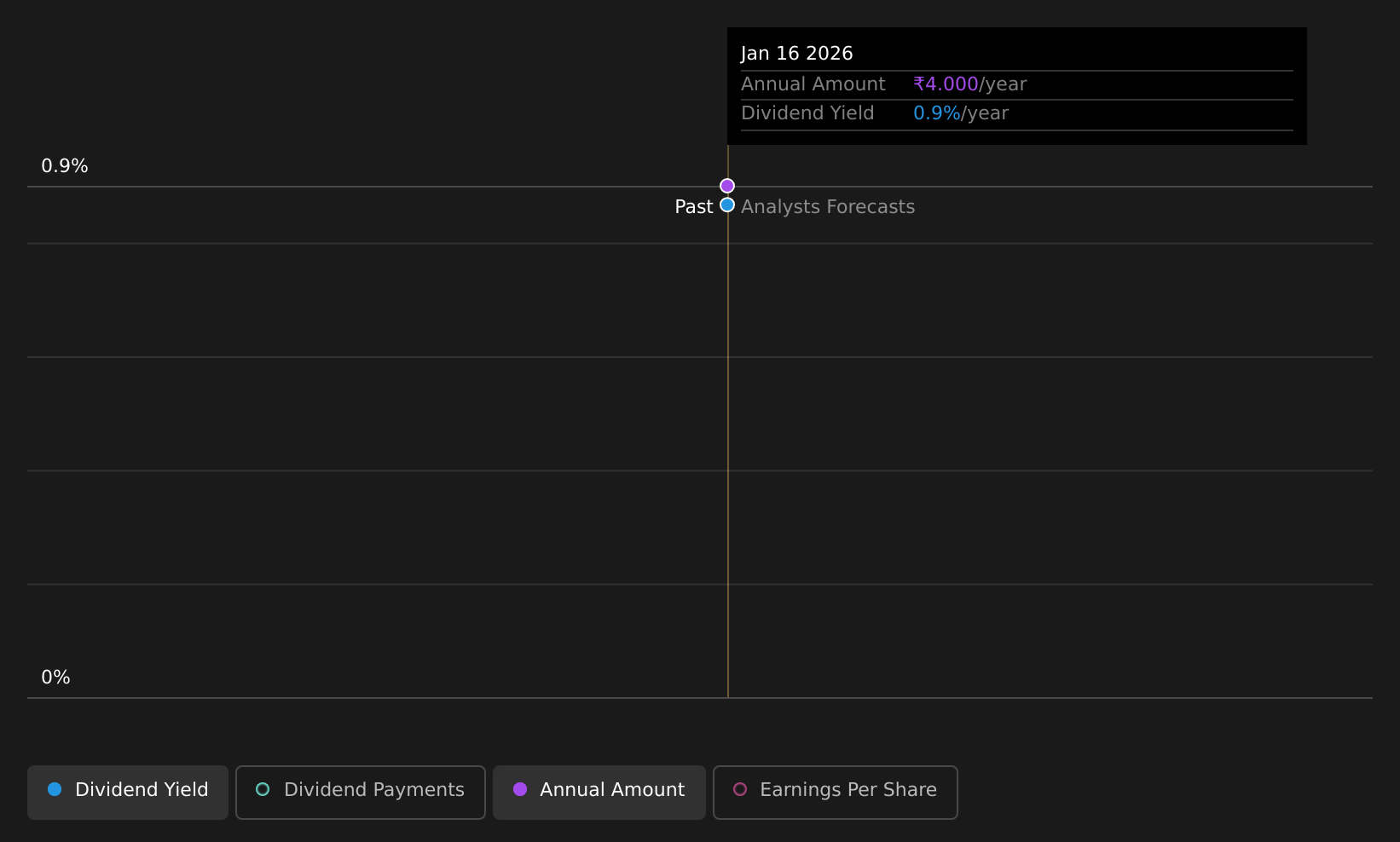The height and width of the screenshot is (842, 1400).
Task: Click the 0.9% y-axis label
Action: point(65,166)
